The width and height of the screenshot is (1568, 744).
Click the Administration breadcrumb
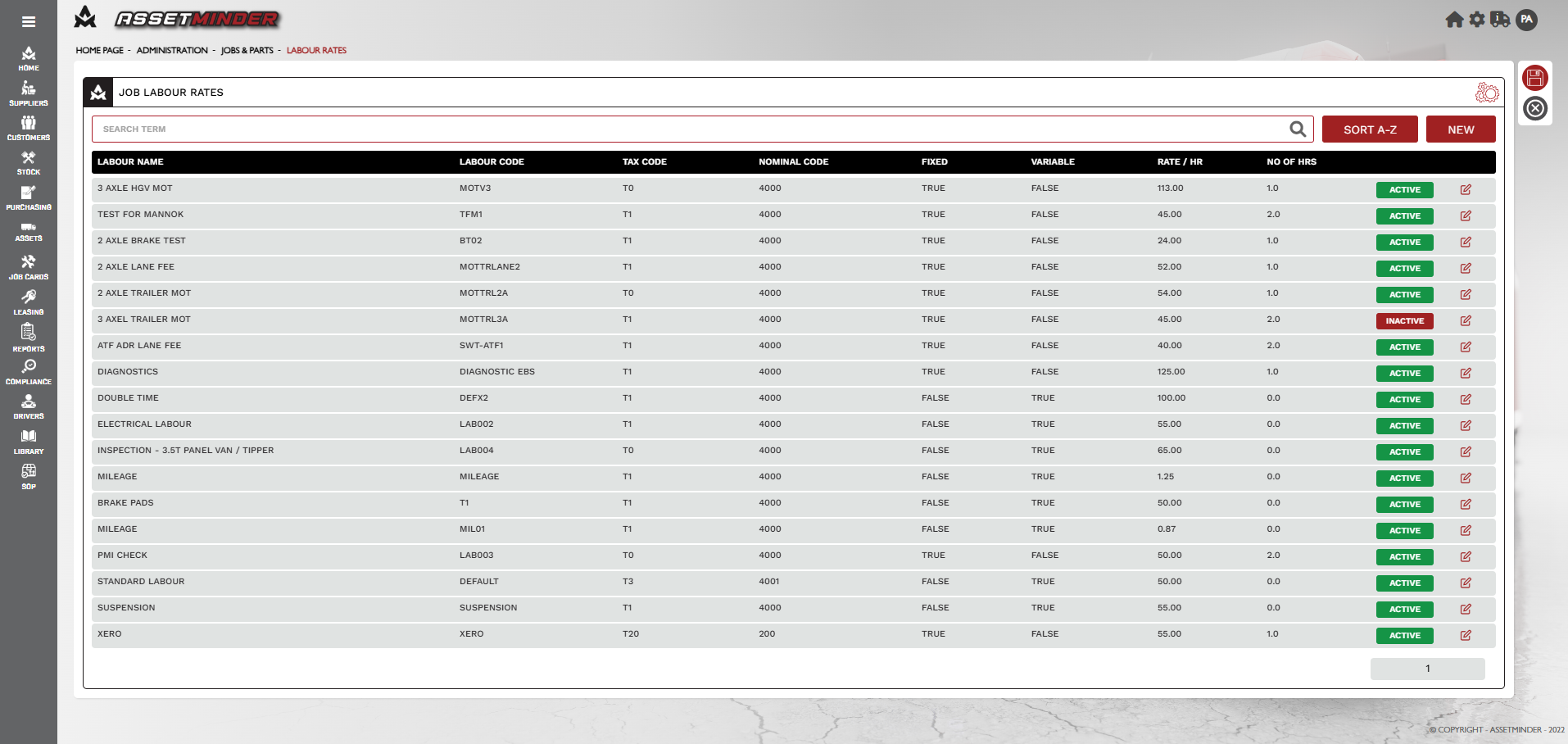click(172, 51)
